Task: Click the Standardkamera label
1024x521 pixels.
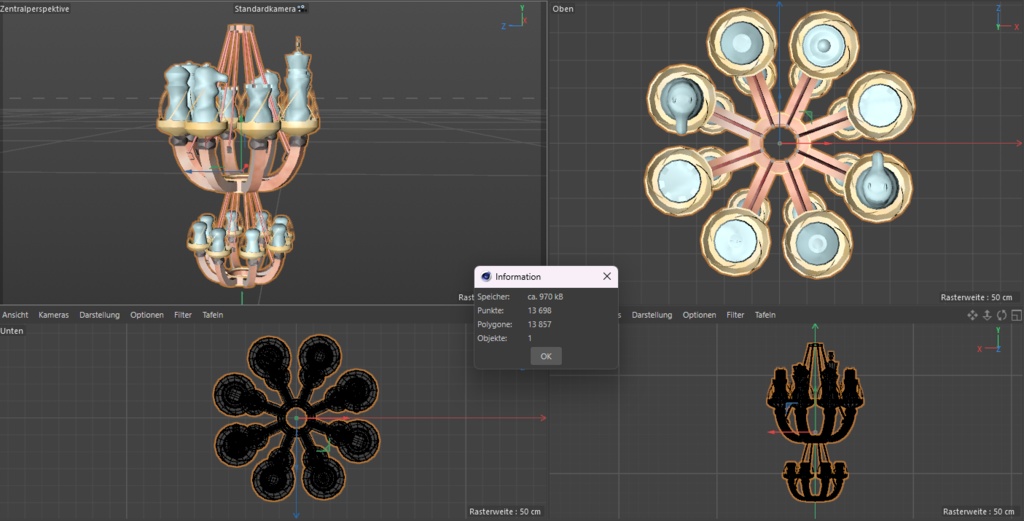Action: pyautogui.click(x=265, y=8)
